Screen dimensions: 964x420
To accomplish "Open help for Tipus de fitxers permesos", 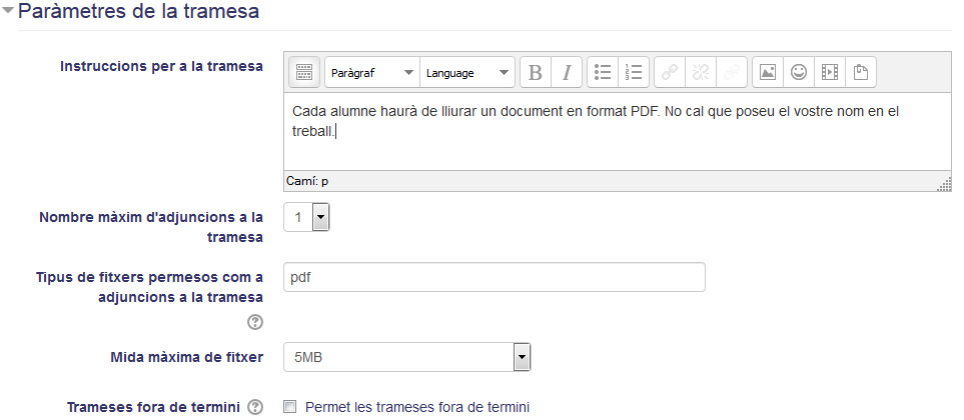I will point(255,322).
